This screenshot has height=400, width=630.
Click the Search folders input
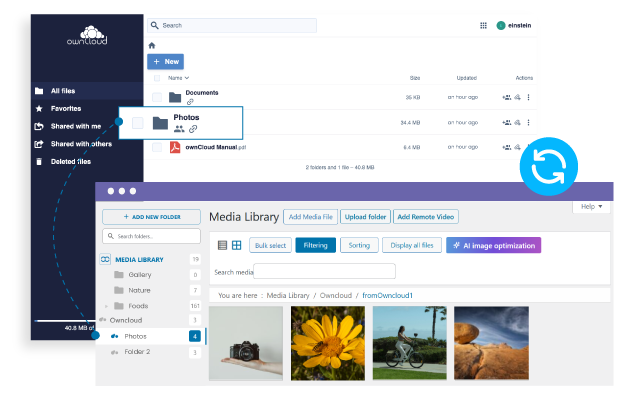151,236
